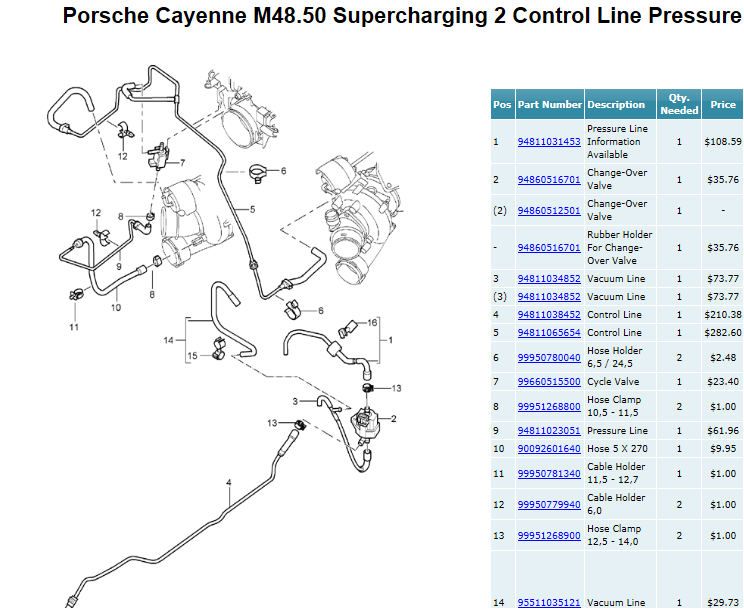744x609 pixels.
Task: Select 'Rubber Holder For Change-Over Valve' description
Action: click(x=619, y=247)
